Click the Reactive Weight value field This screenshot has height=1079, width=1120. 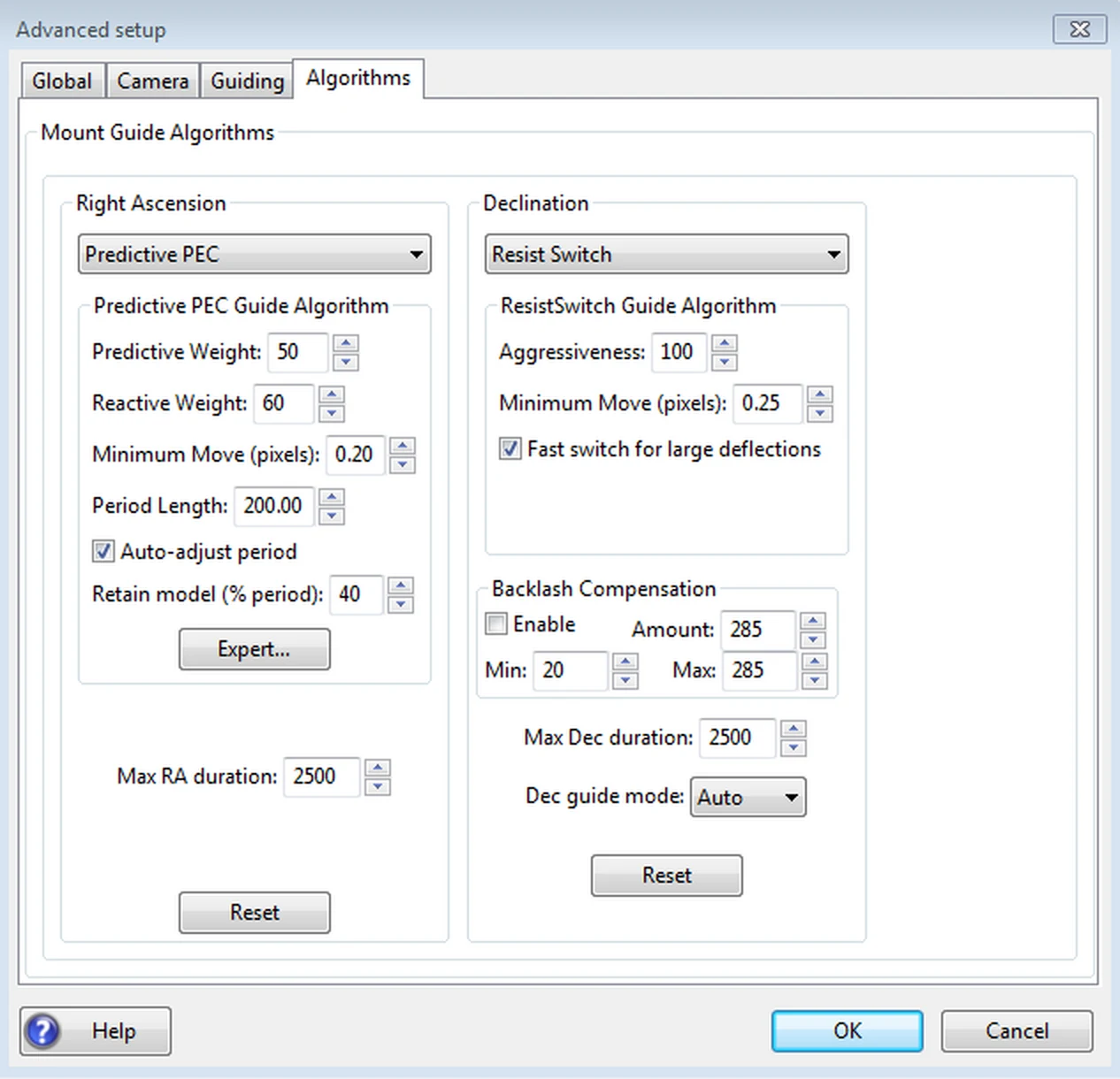pyautogui.click(x=285, y=403)
